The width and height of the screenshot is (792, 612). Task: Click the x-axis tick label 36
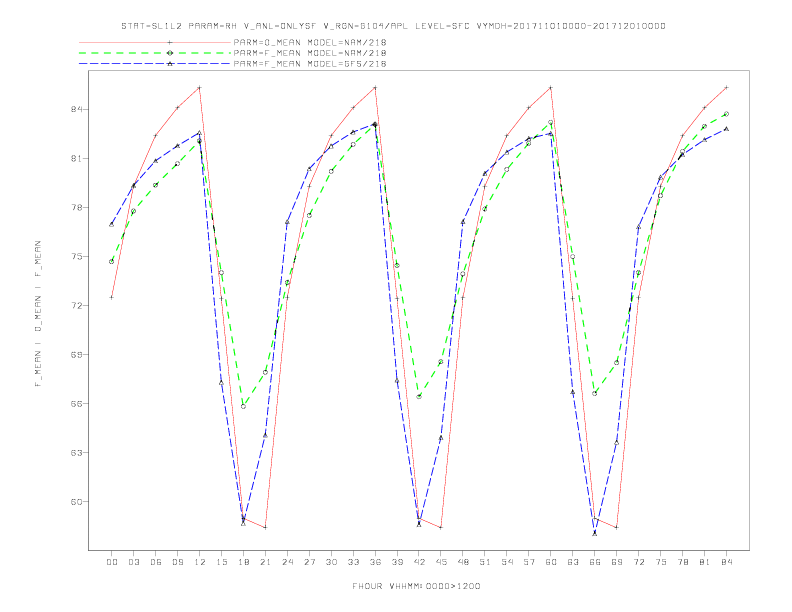point(375,562)
